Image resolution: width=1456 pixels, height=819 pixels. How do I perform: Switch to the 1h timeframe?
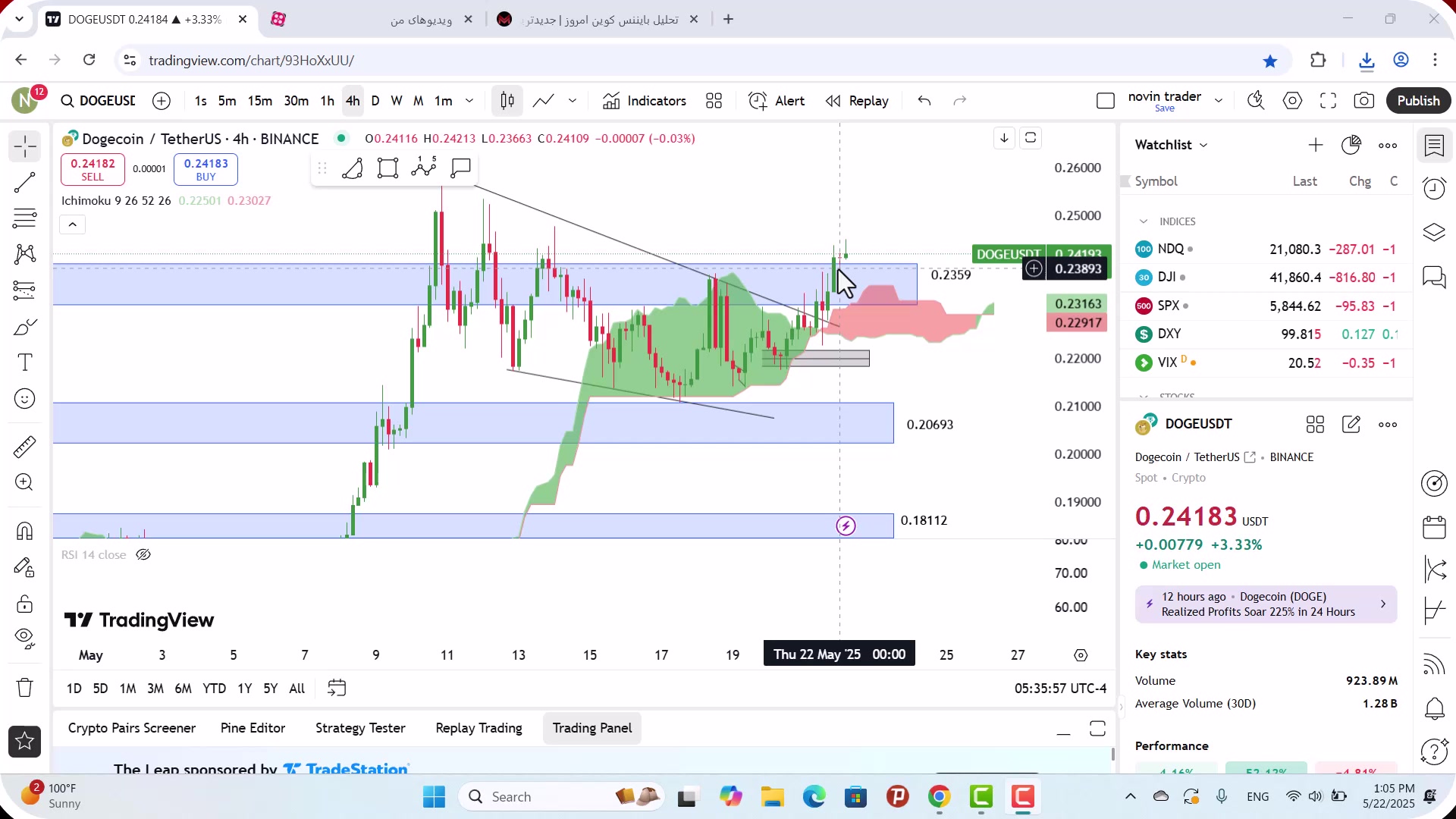coord(328,101)
